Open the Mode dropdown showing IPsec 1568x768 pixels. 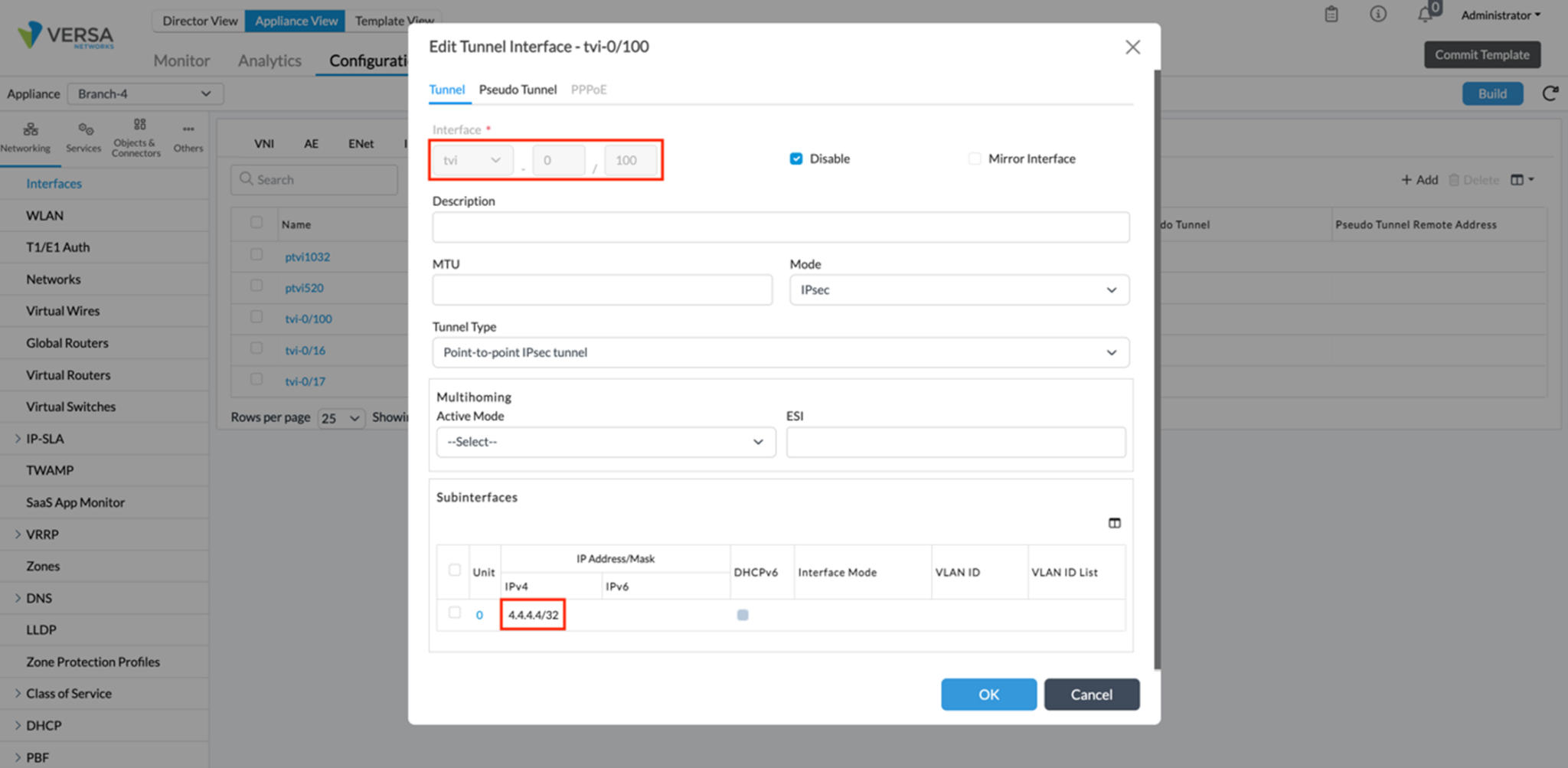click(958, 289)
